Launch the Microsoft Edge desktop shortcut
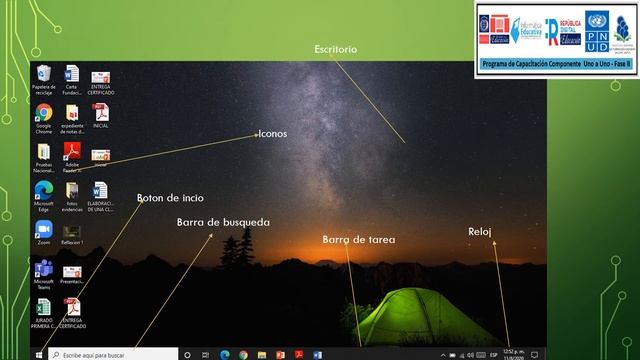640x360 pixels. pyautogui.click(x=44, y=197)
